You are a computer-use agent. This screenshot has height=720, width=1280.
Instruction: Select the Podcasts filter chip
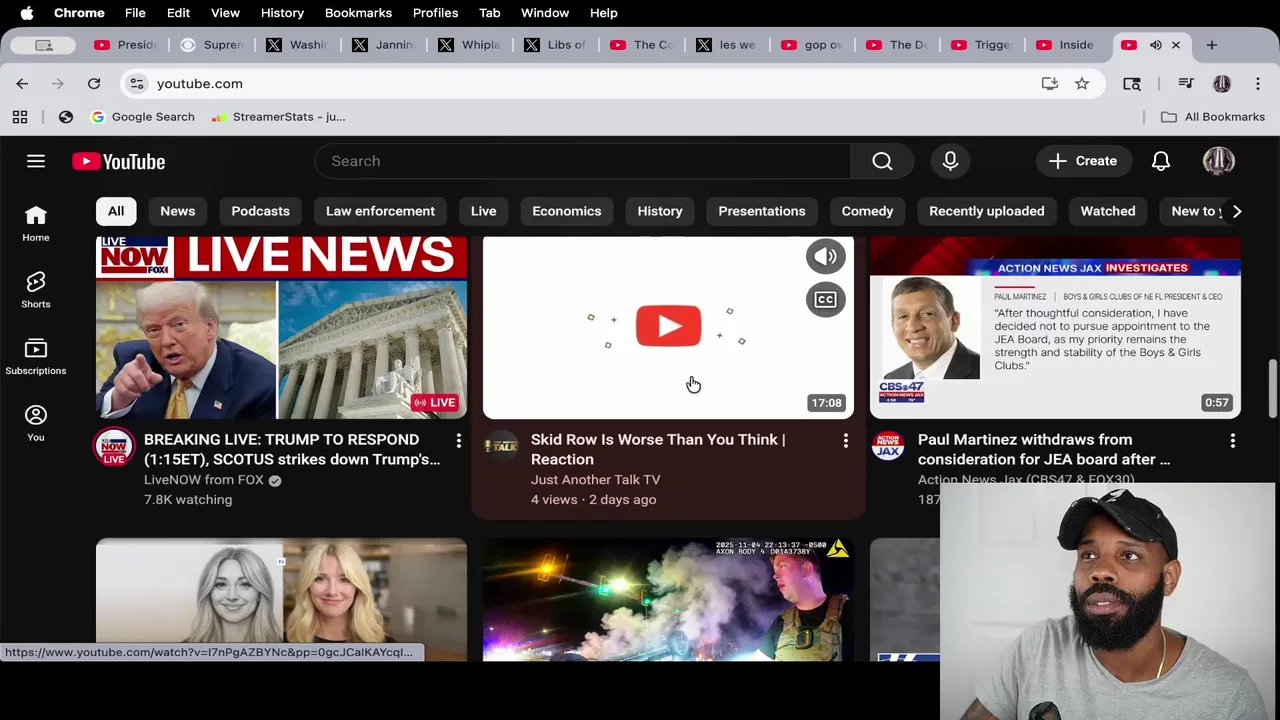(260, 211)
